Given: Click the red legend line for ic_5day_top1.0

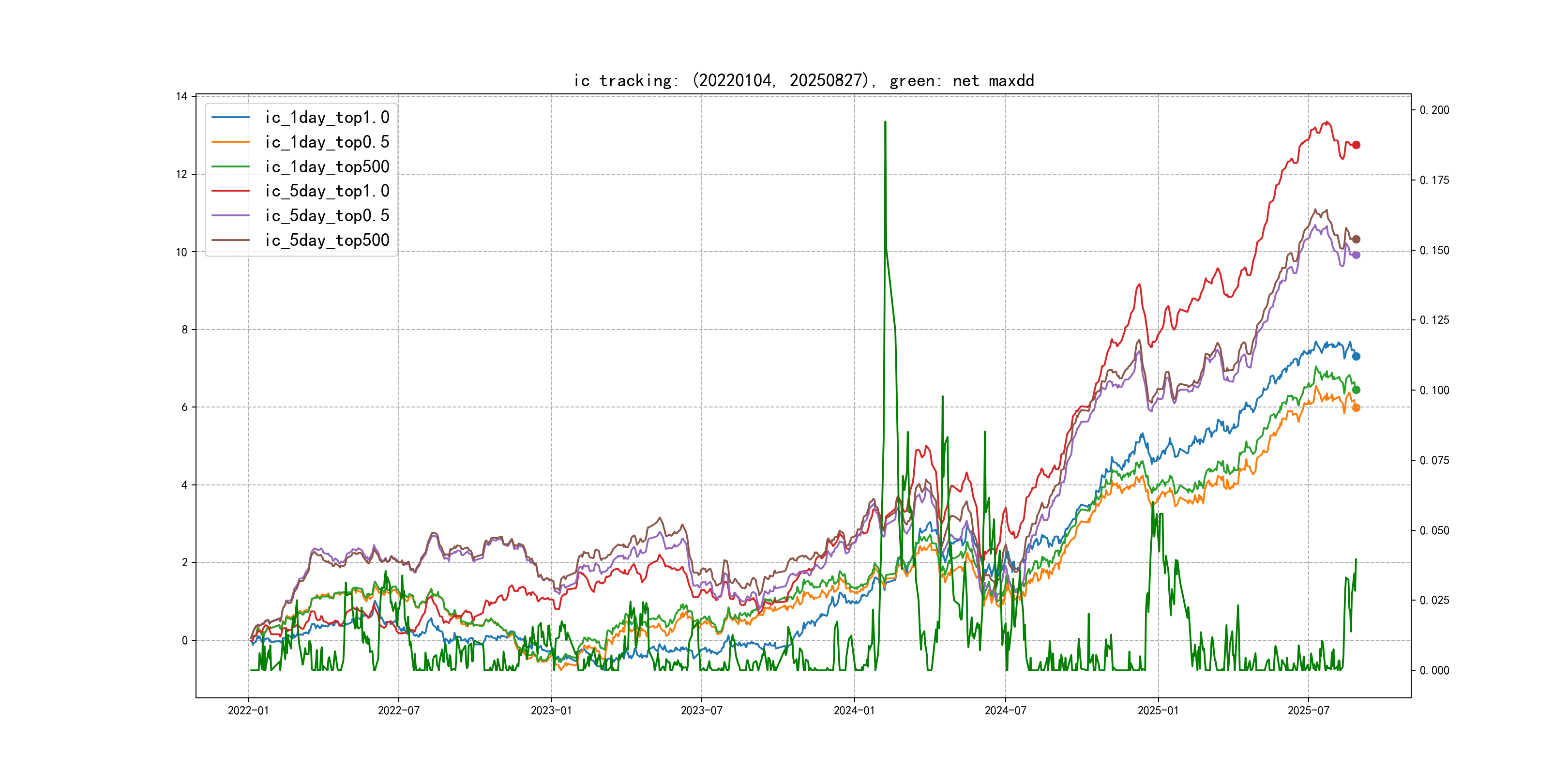Looking at the screenshot, I should click(x=230, y=191).
